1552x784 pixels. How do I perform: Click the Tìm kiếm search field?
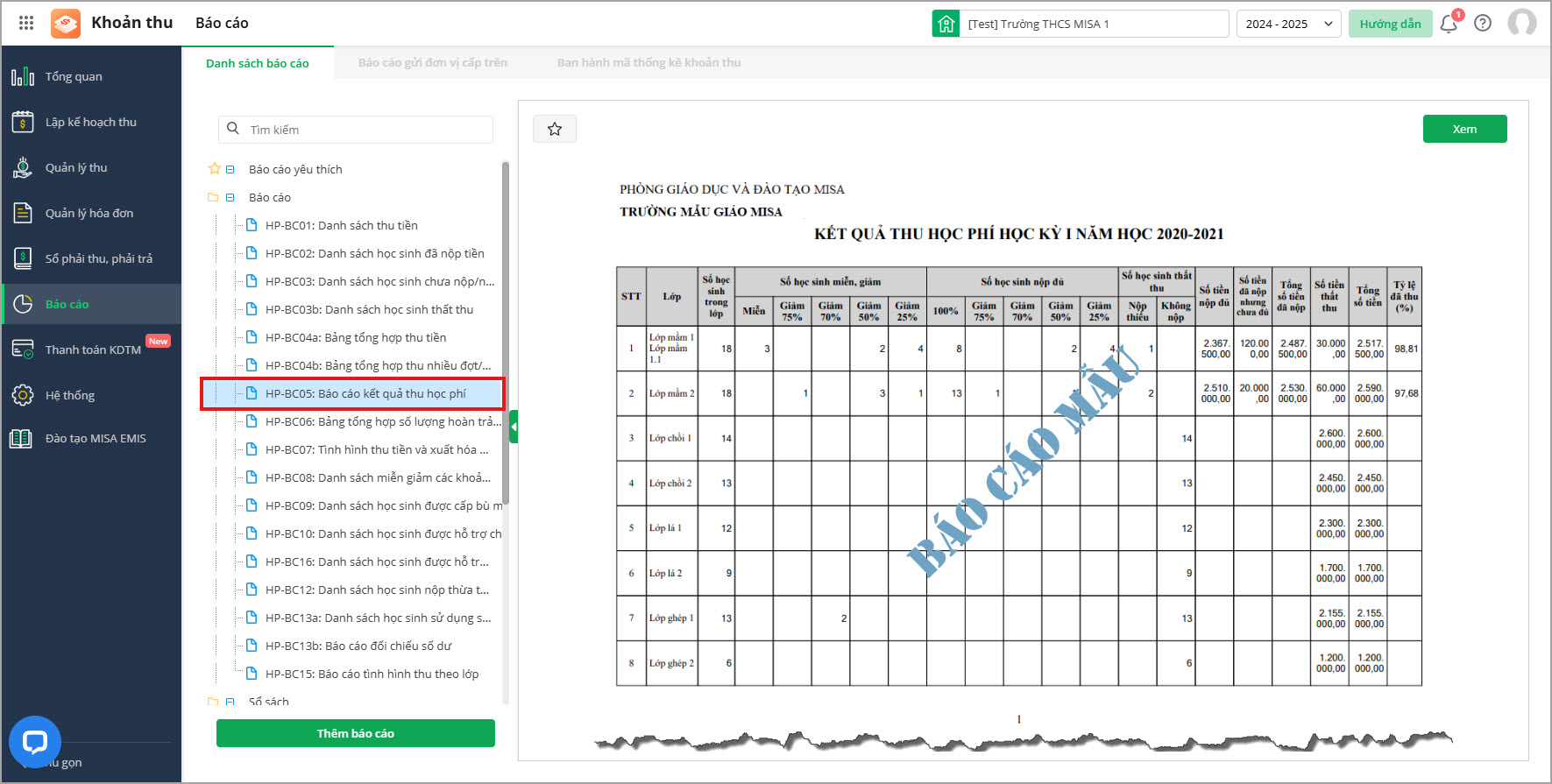click(x=356, y=129)
